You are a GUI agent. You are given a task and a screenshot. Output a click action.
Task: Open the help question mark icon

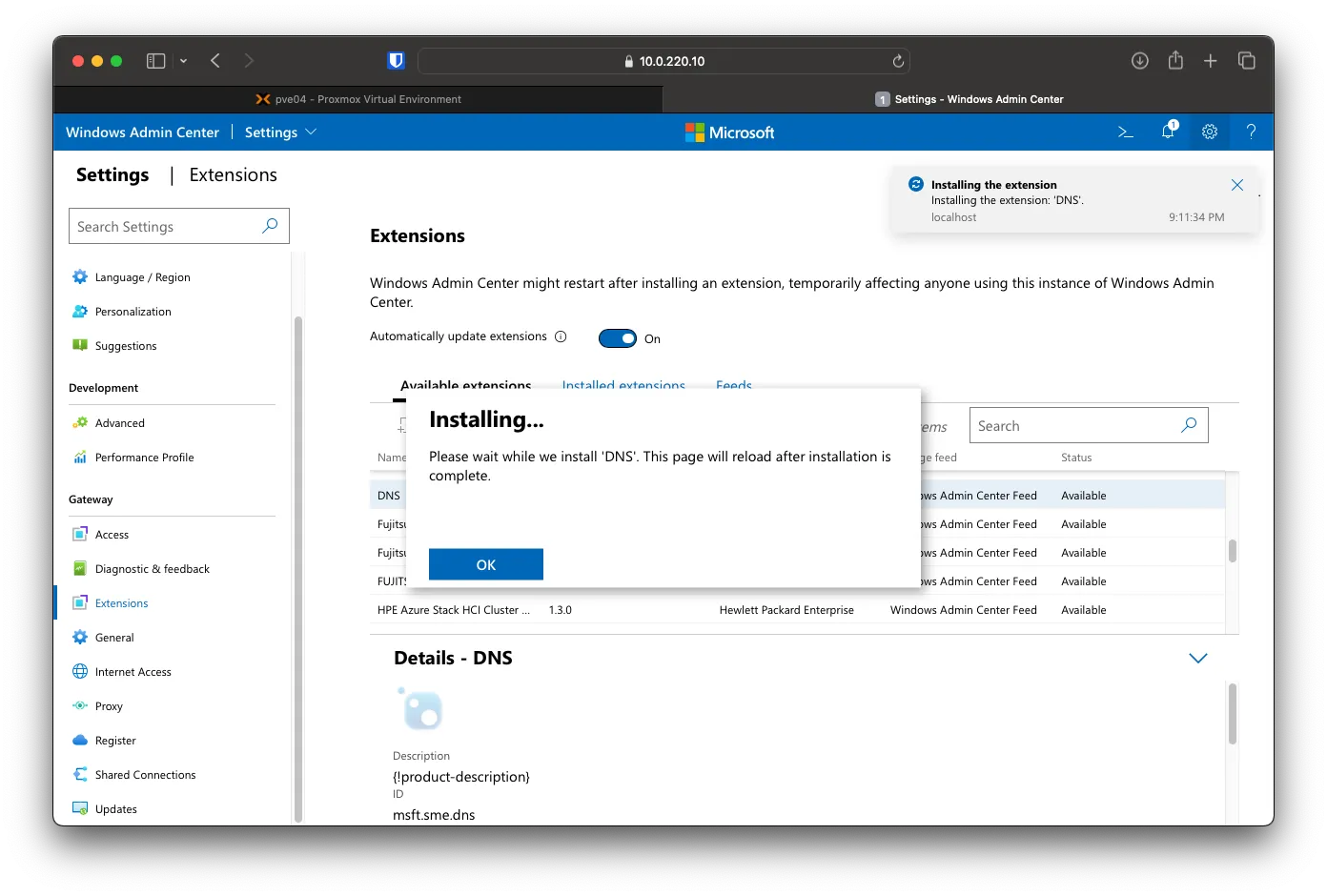[1252, 132]
